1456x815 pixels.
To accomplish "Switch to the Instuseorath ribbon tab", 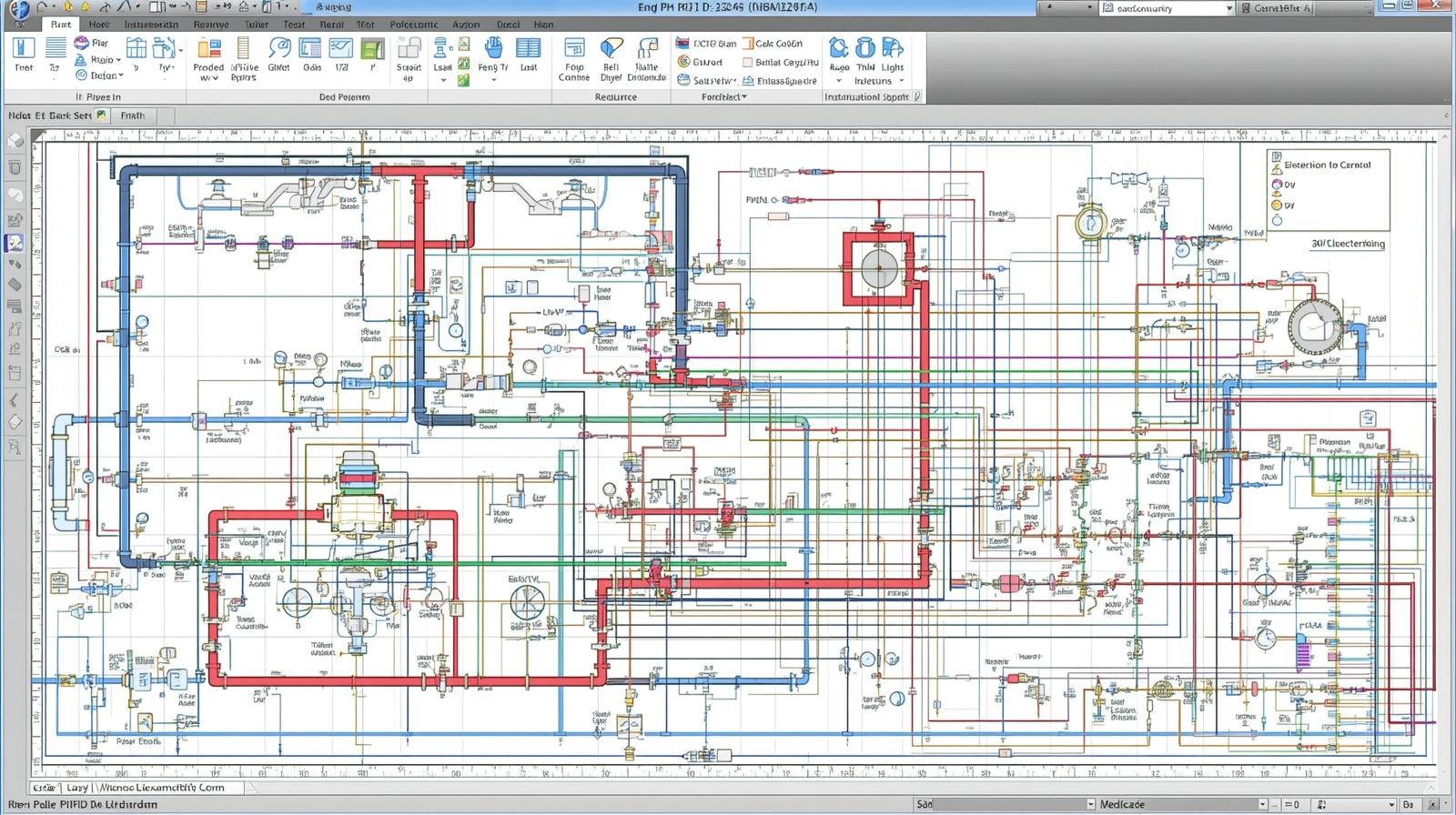I will click(151, 25).
